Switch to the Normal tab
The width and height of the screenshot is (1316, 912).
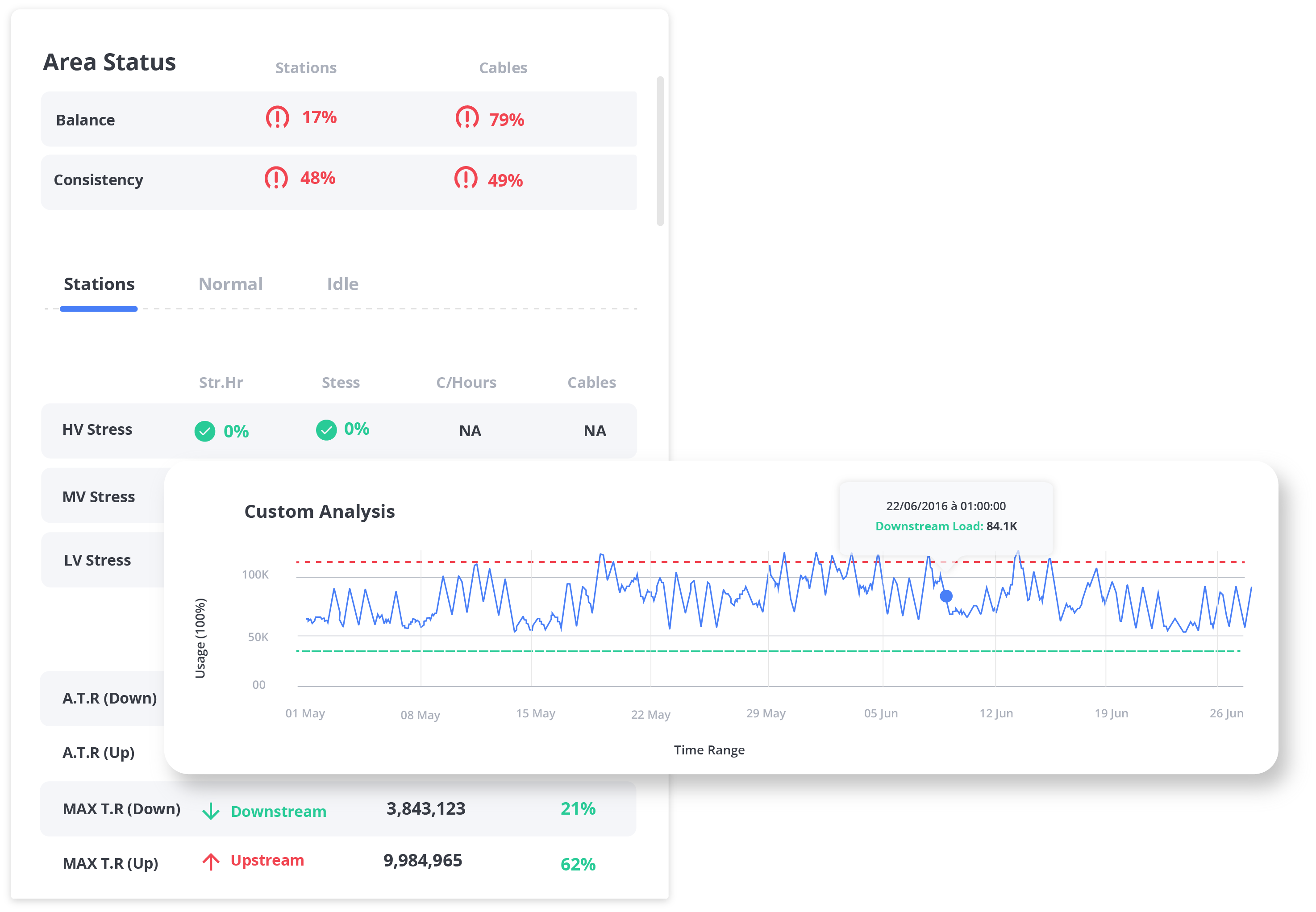pos(230,284)
